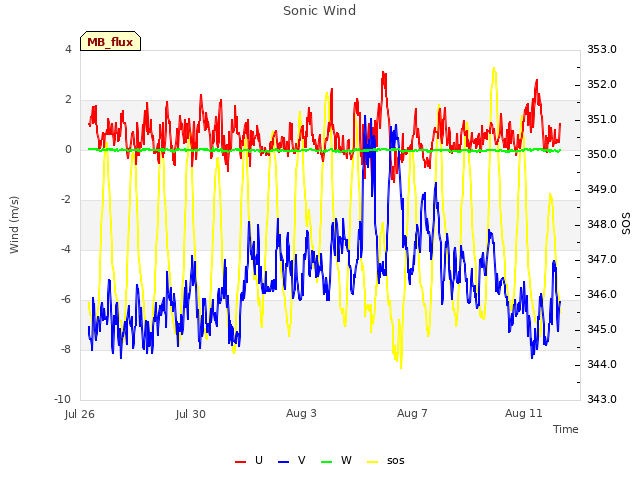Screen dimensions: 640x480
Task: Click the 344.0 right axis value
Action: [x=602, y=364]
